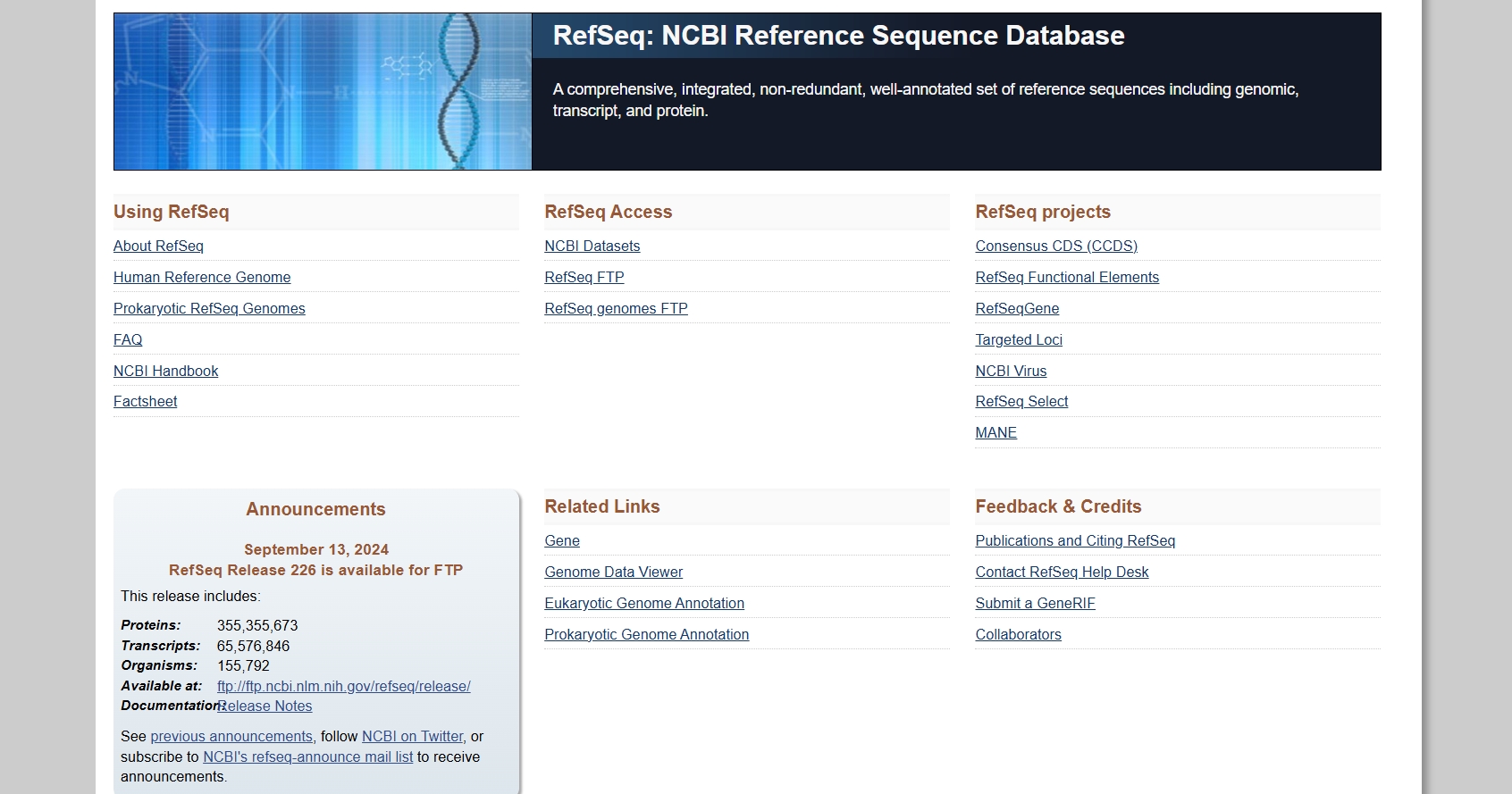The height and width of the screenshot is (794, 1512).
Task: Click the organisms count 155,792
Action: tap(243, 665)
